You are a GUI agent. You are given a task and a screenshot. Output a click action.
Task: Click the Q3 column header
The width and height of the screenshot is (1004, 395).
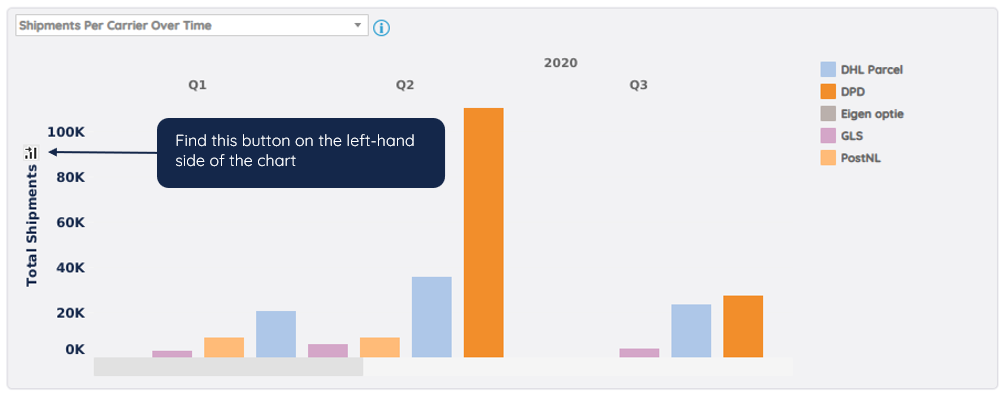click(x=638, y=85)
